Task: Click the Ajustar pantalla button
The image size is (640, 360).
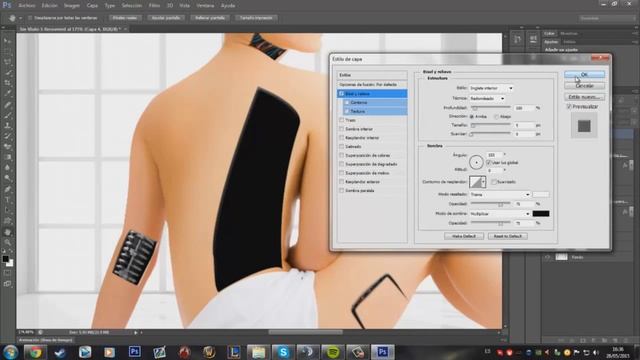Action: (x=166, y=18)
